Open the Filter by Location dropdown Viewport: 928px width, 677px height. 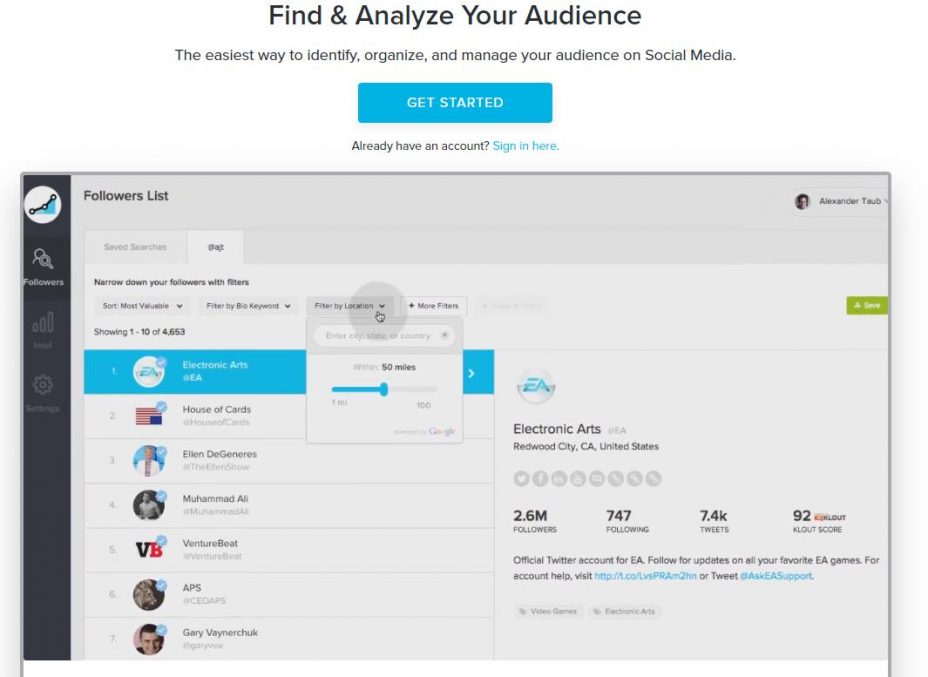tap(349, 306)
